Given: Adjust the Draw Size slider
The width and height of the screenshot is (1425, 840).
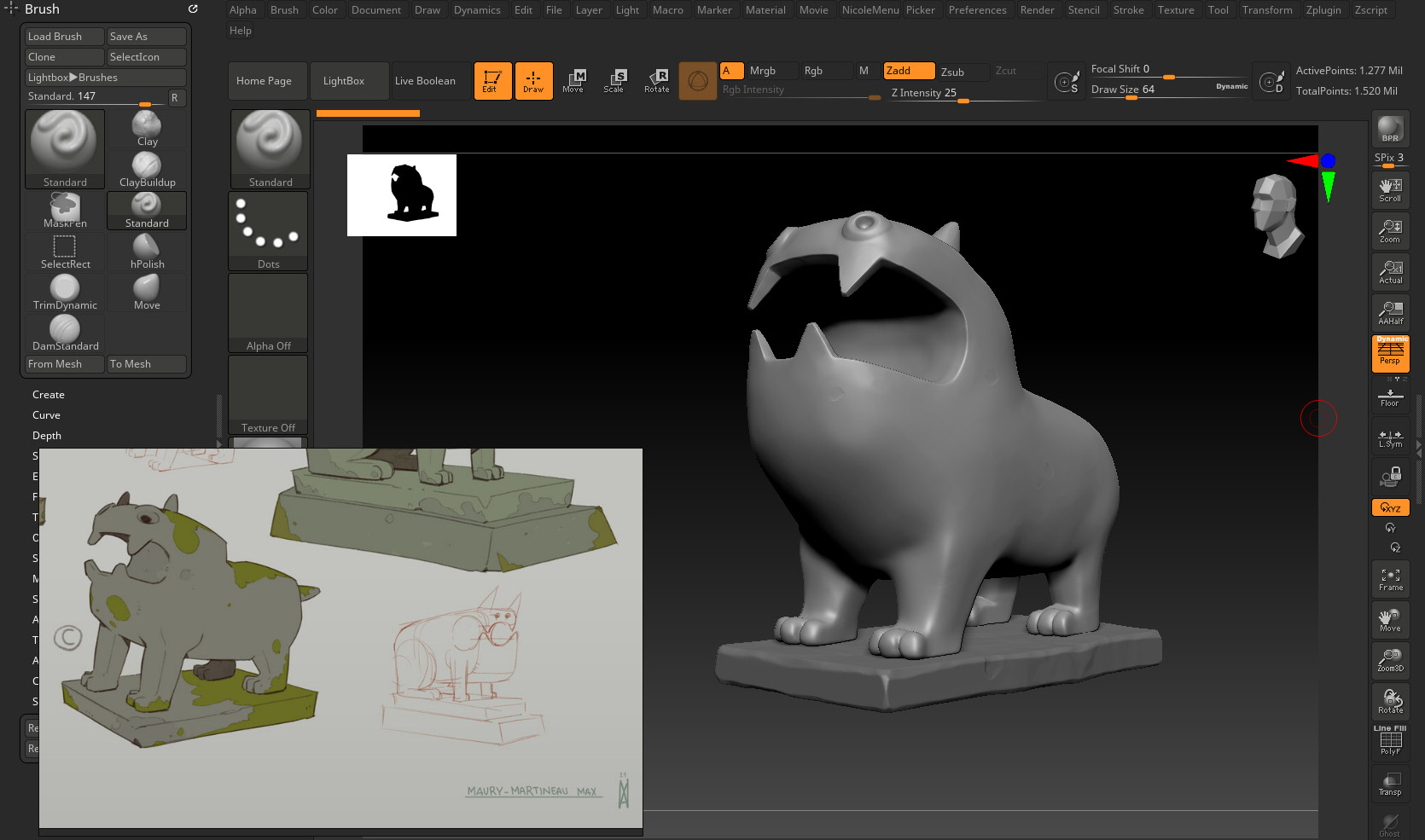Looking at the screenshot, I should 1169,90.
